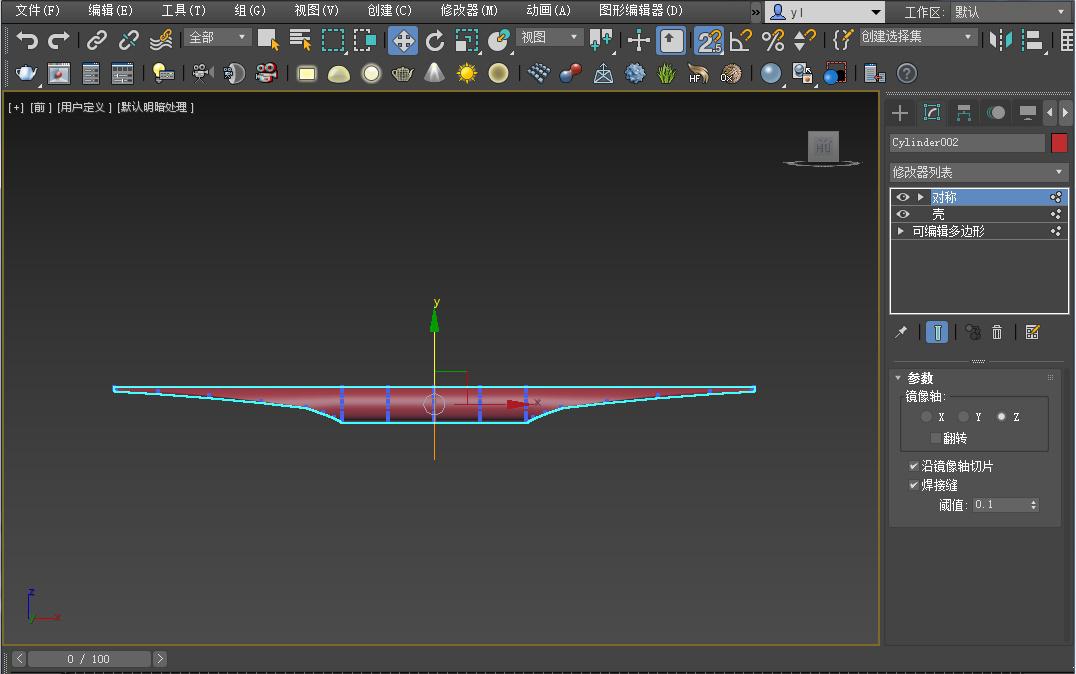This screenshot has width=1076, height=674.
Task: Select Y mirror axis
Action: pyautogui.click(x=963, y=417)
